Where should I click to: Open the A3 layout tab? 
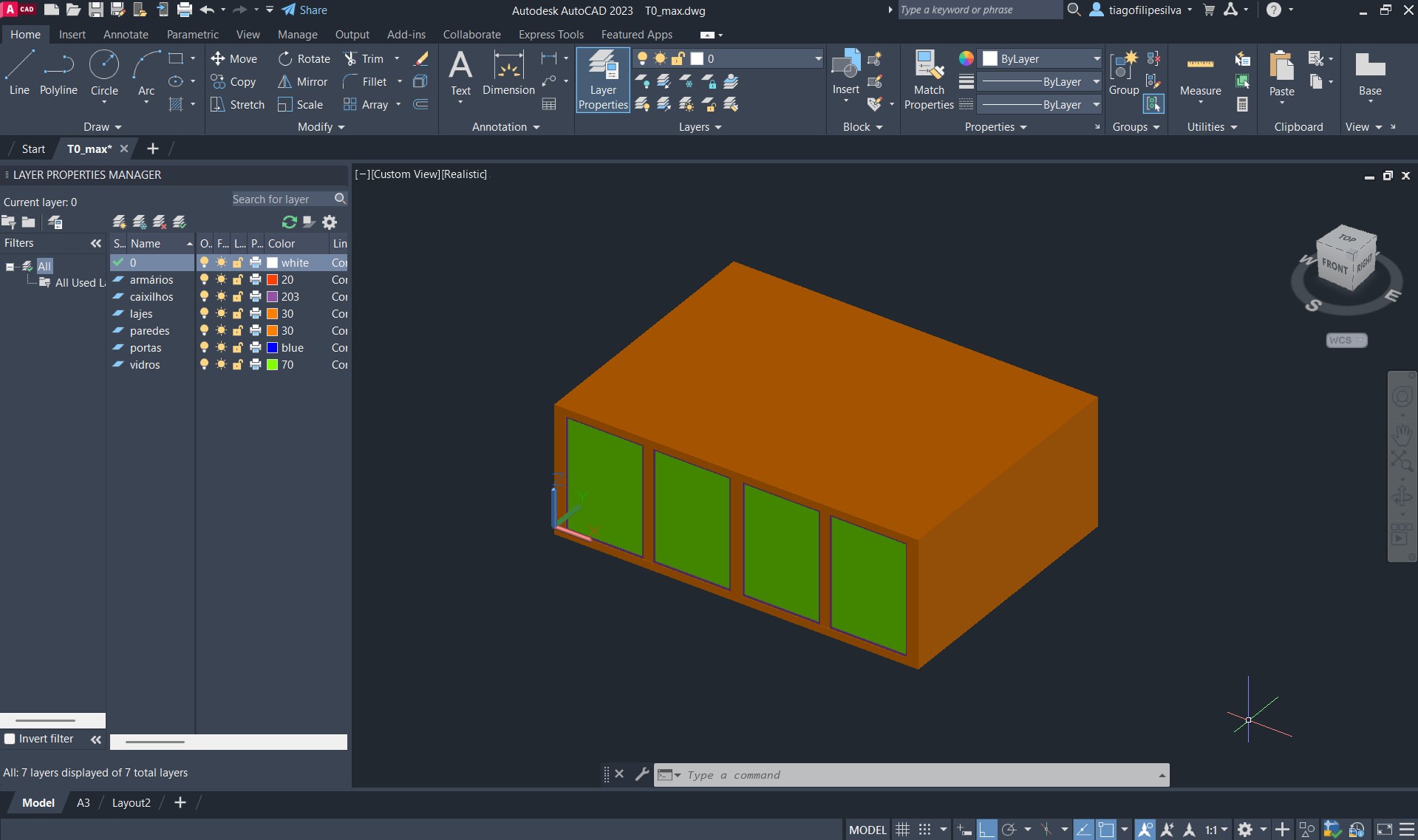click(83, 803)
